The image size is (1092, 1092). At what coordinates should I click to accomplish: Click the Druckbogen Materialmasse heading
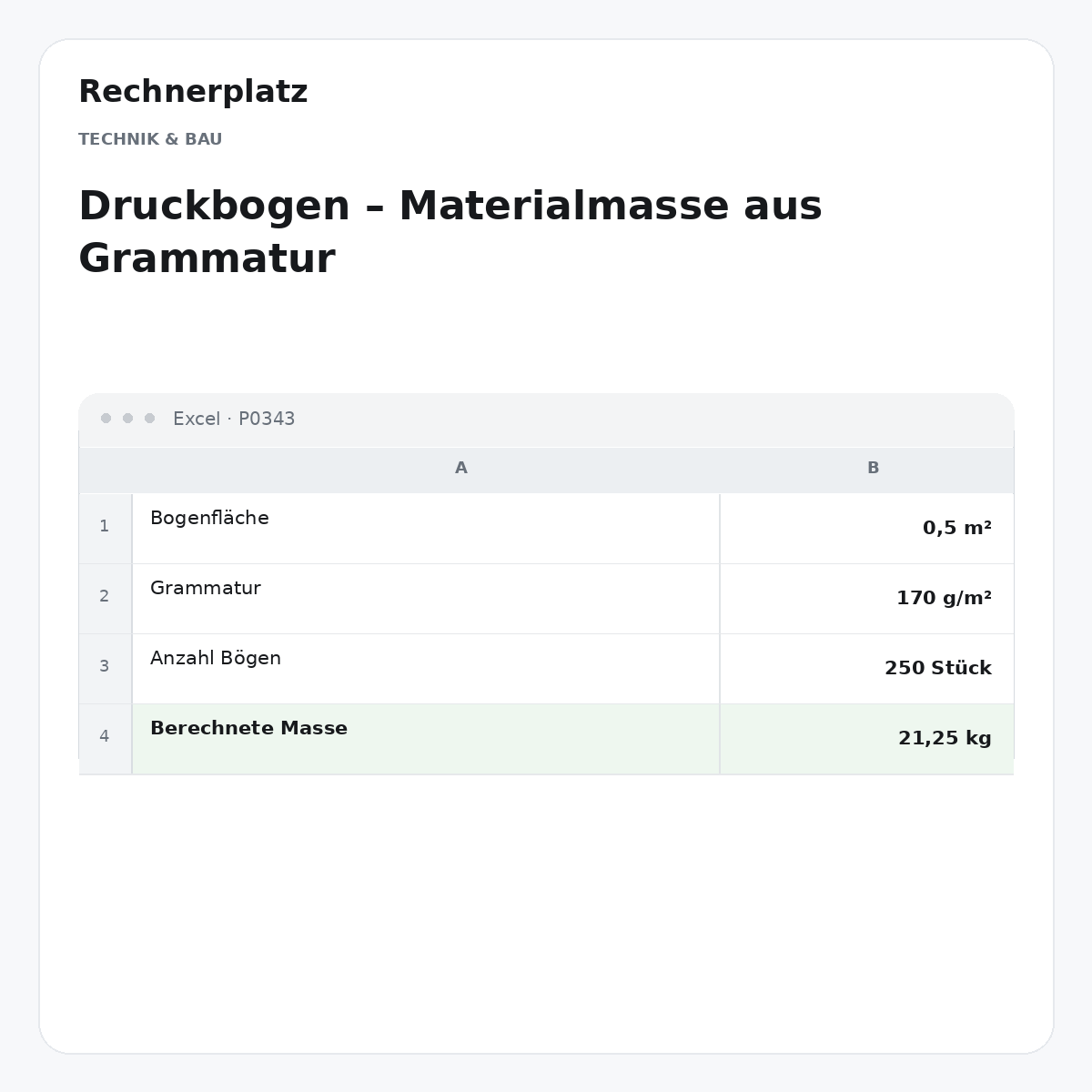(x=450, y=232)
